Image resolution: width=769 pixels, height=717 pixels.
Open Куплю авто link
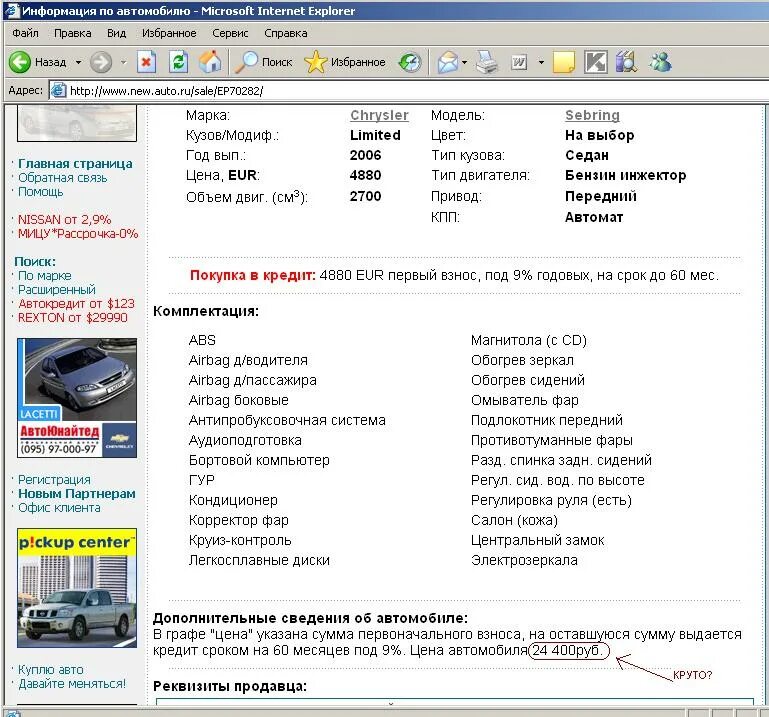51,669
